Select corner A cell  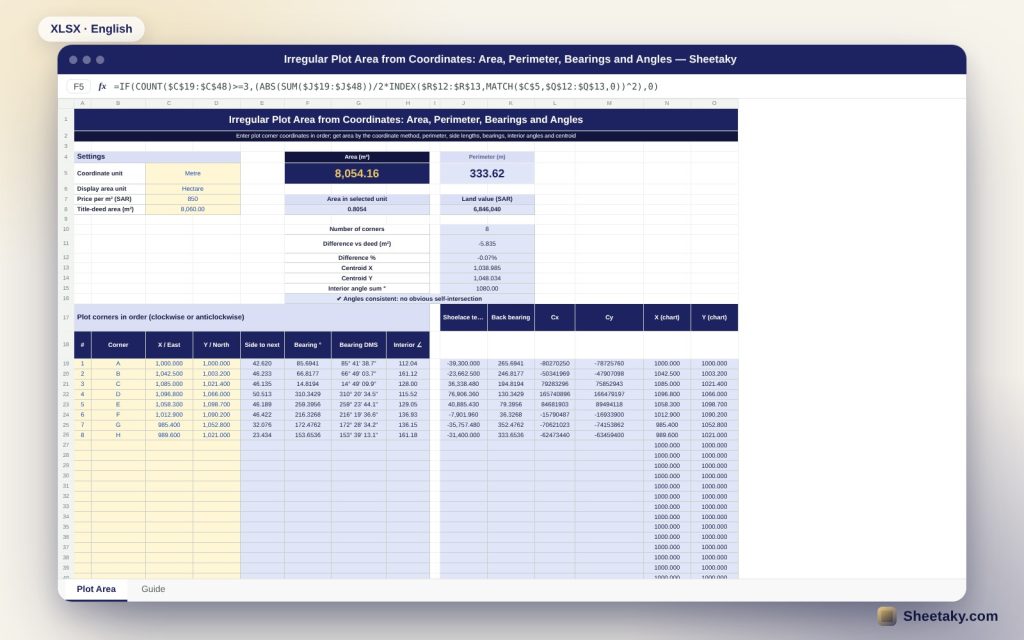tap(118, 364)
